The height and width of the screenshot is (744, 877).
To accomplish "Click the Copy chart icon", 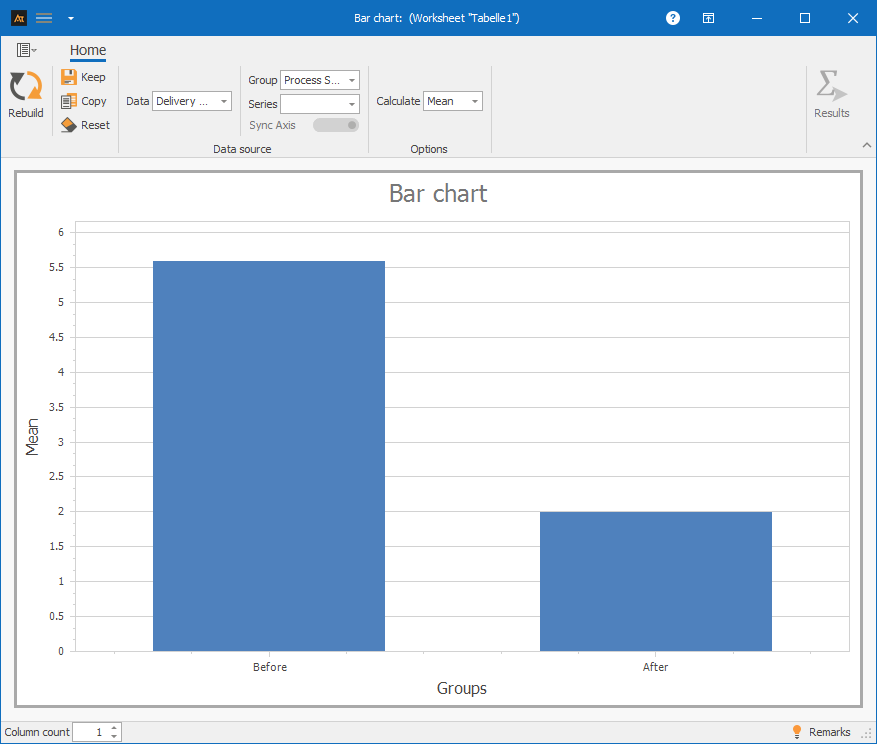I will click(69, 101).
